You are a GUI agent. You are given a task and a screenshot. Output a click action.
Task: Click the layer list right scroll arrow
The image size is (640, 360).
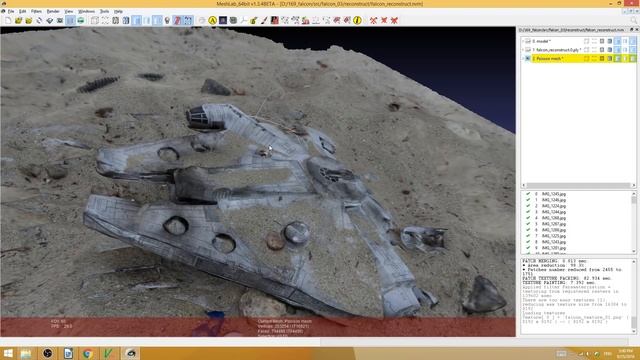coord(633,185)
